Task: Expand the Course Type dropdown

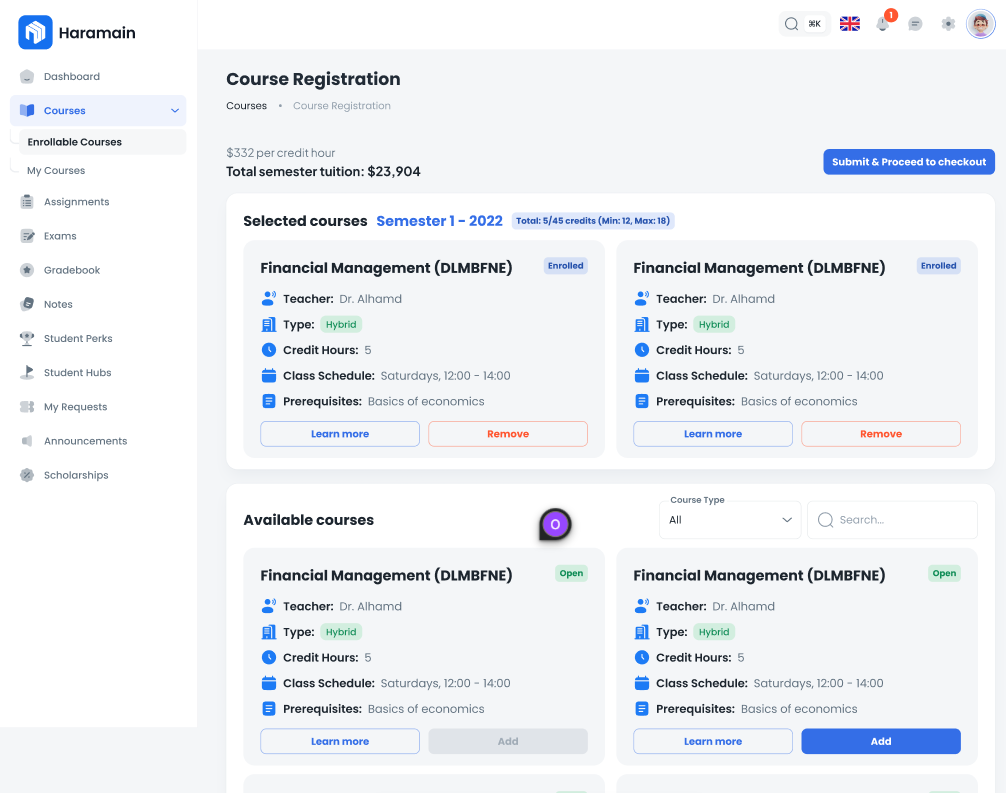Action: pos(730,520)
